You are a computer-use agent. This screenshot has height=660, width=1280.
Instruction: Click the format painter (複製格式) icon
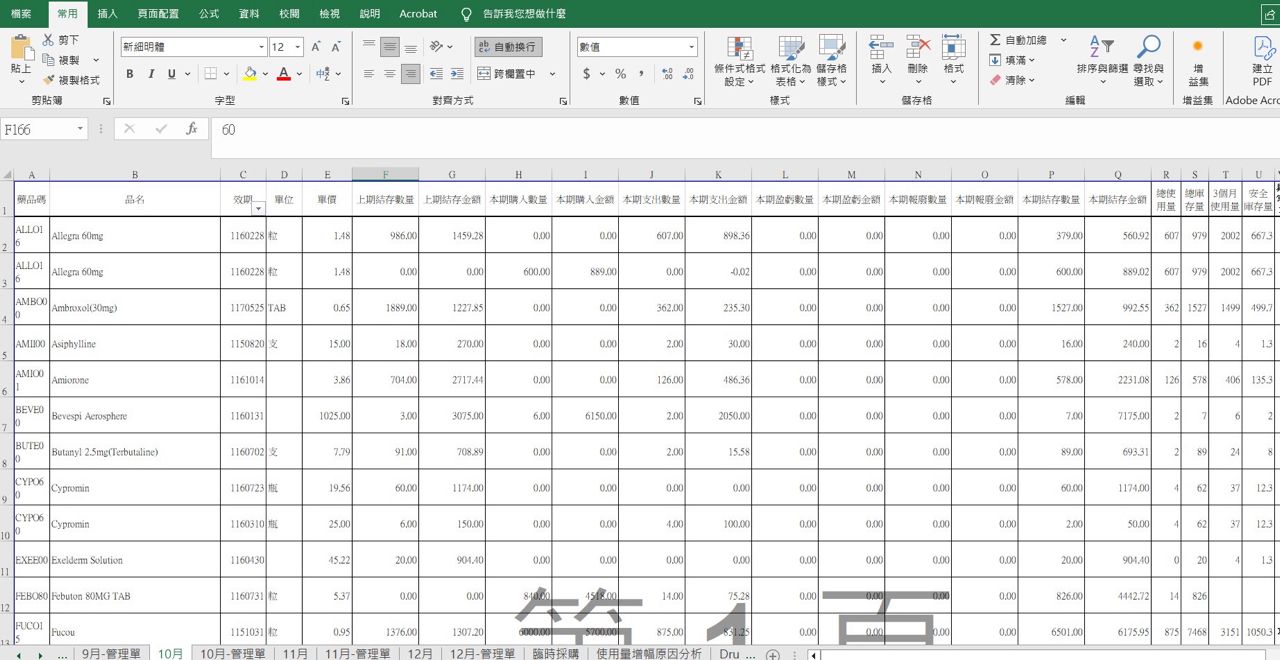coord(48,80)
